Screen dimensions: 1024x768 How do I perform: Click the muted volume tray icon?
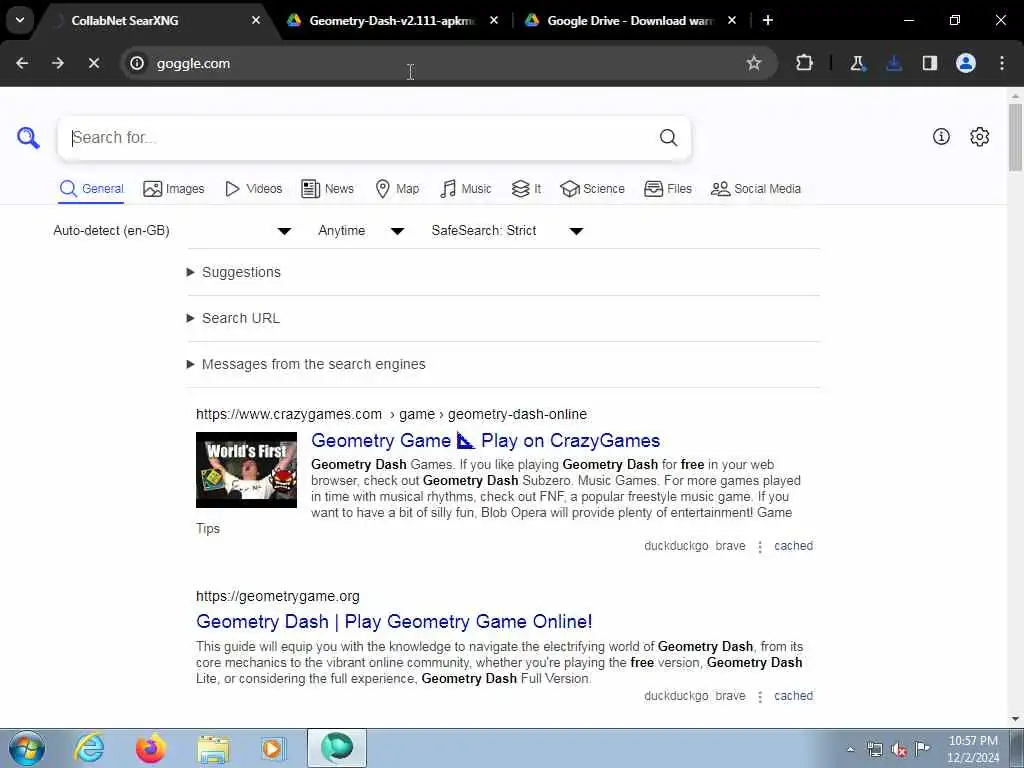(899, 750)
